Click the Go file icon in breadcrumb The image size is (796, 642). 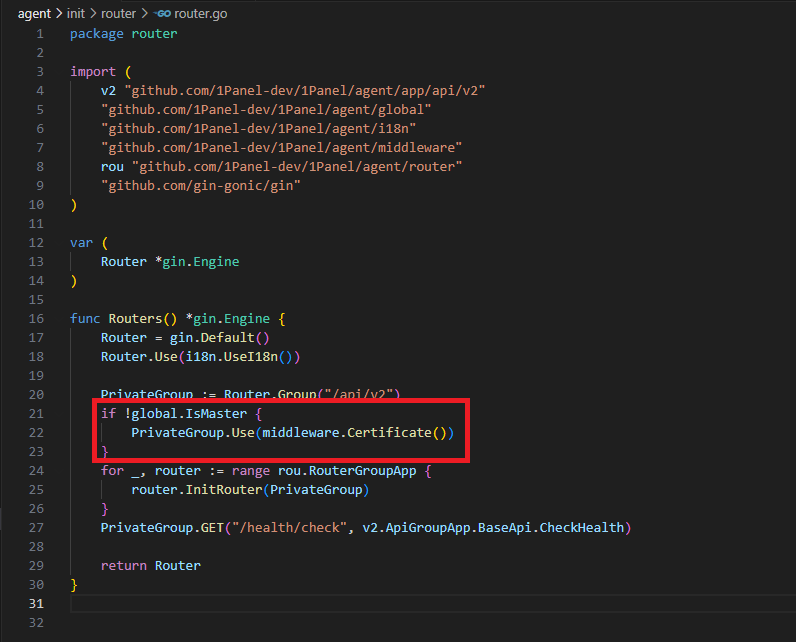click(x=163, y=14)
